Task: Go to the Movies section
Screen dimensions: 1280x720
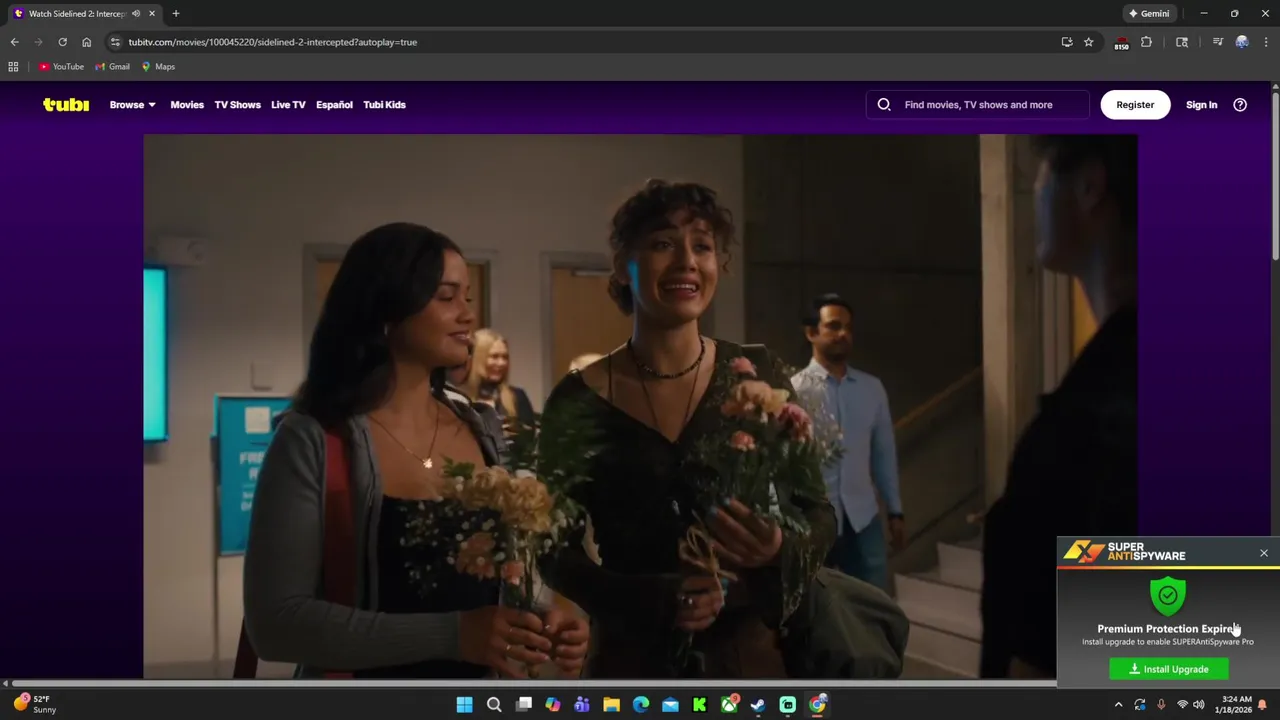Action: pos(187,104)
